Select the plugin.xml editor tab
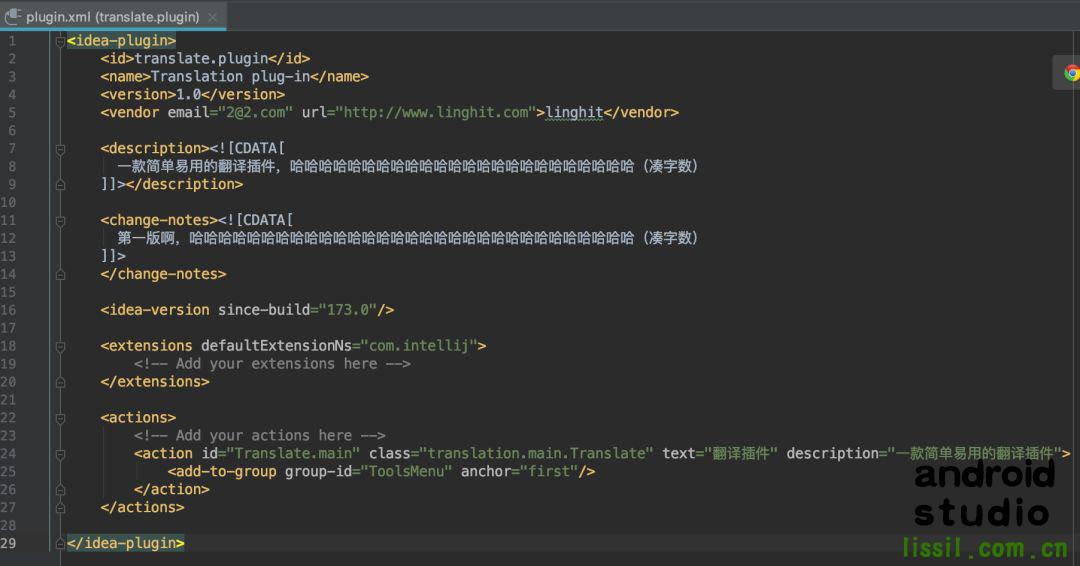1080x566 pixels. pos(113,17)
